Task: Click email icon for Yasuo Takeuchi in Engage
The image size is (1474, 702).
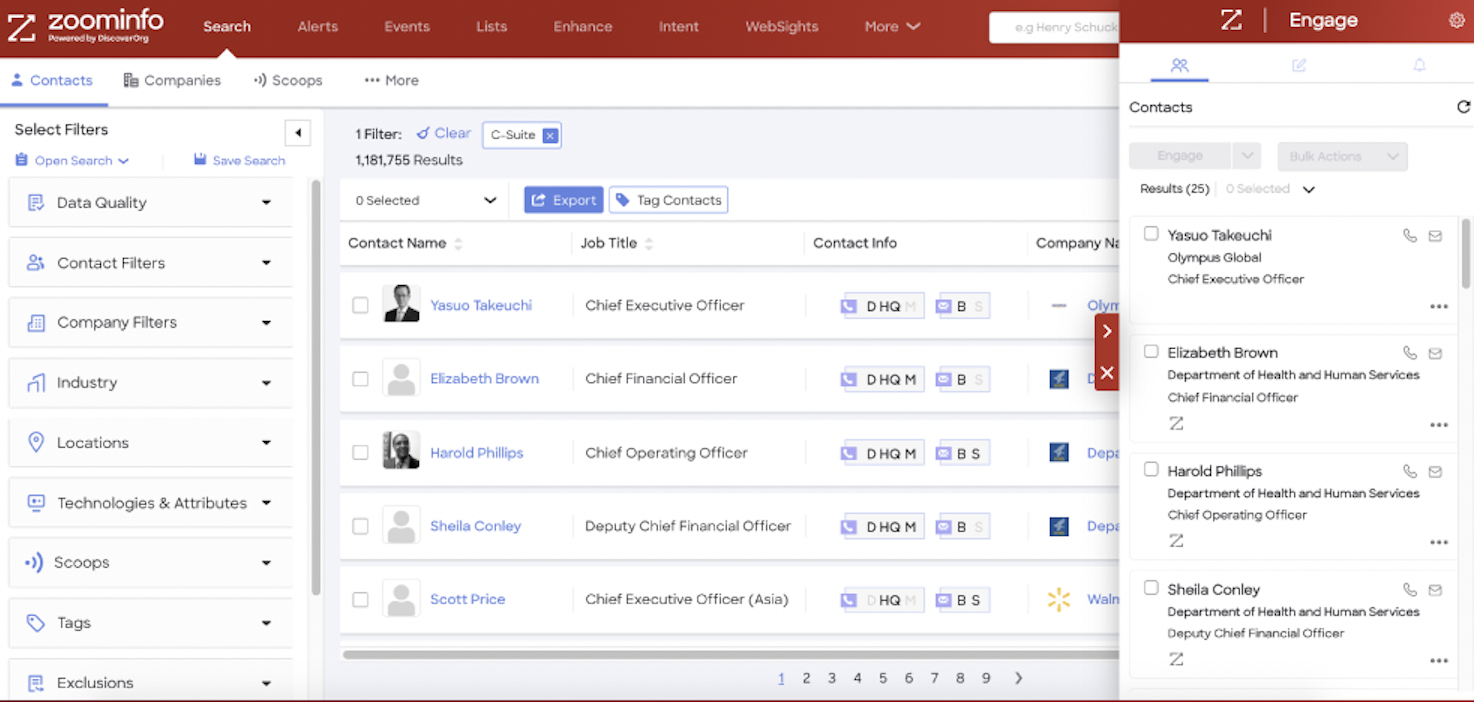Action: [1435, 236]
